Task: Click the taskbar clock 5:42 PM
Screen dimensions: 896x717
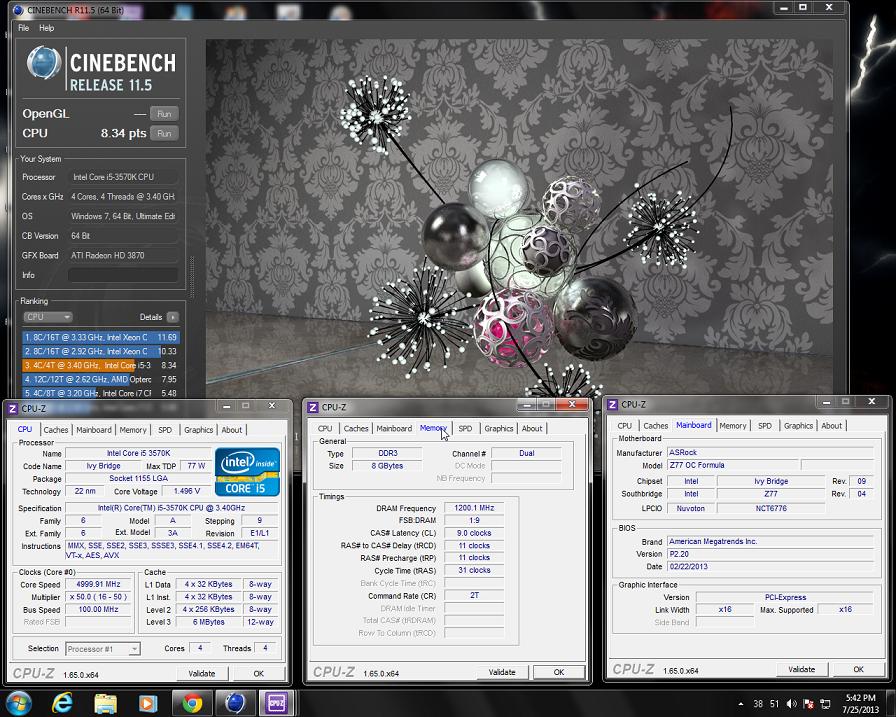Action: pos(860,698)
